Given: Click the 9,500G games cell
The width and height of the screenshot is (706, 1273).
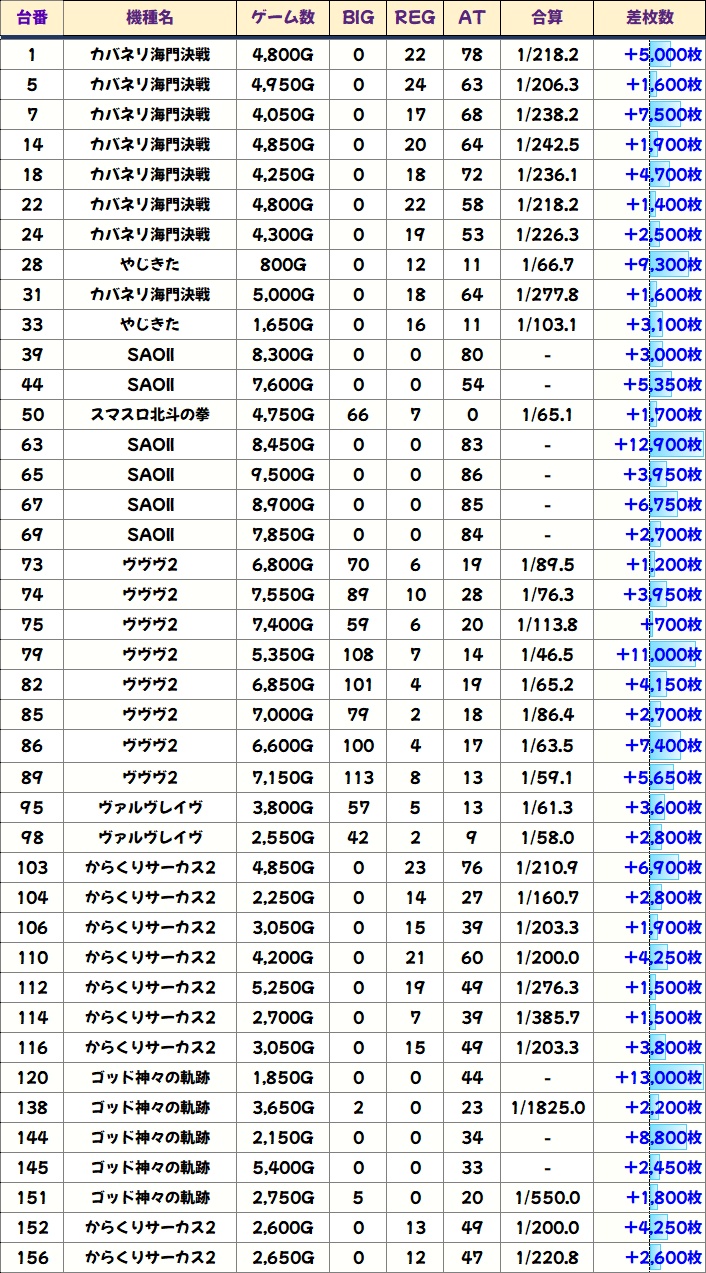Looking at the screenshot, I should coord(283,475).
